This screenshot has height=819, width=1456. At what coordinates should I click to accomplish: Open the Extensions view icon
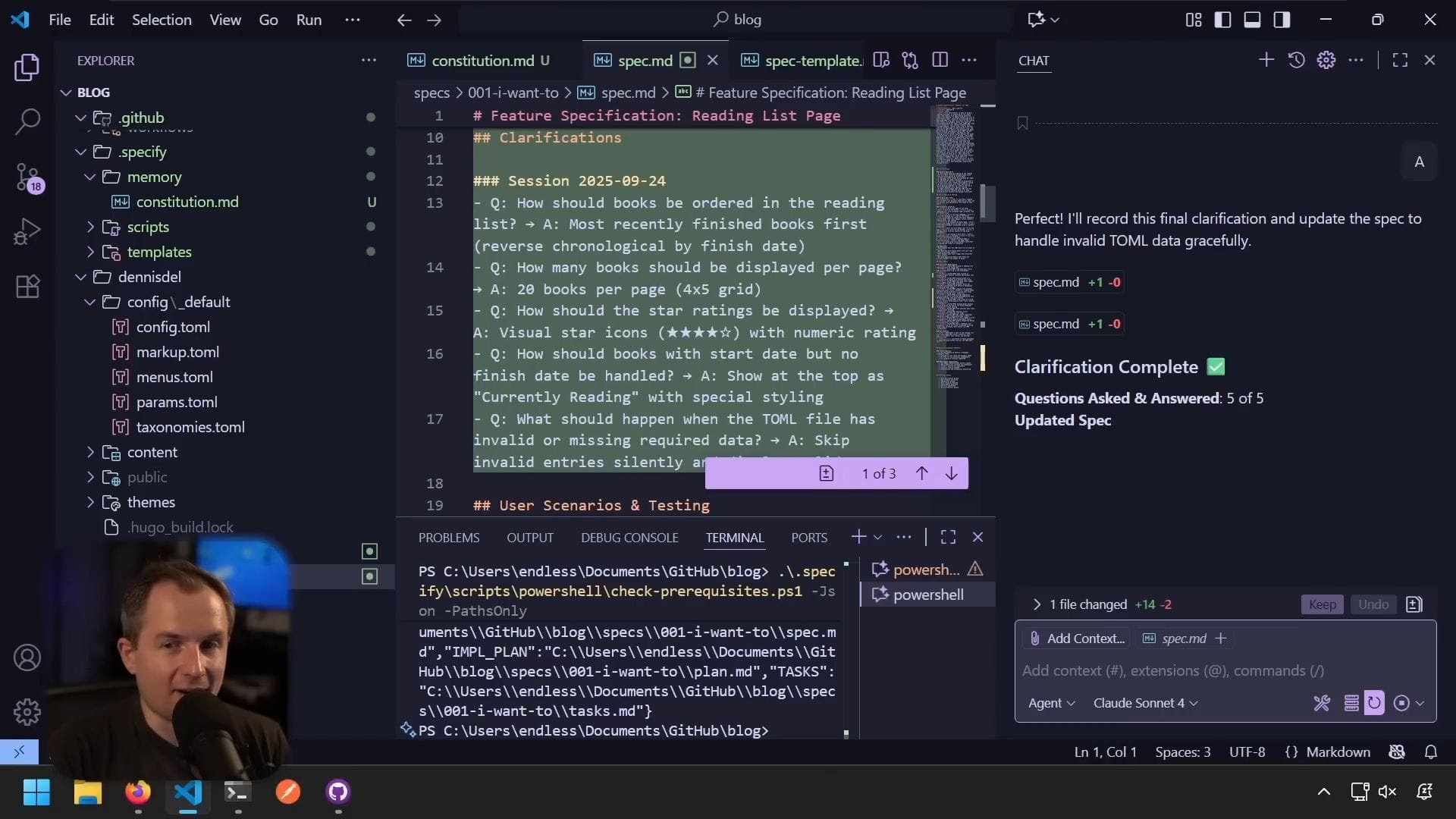27,287
